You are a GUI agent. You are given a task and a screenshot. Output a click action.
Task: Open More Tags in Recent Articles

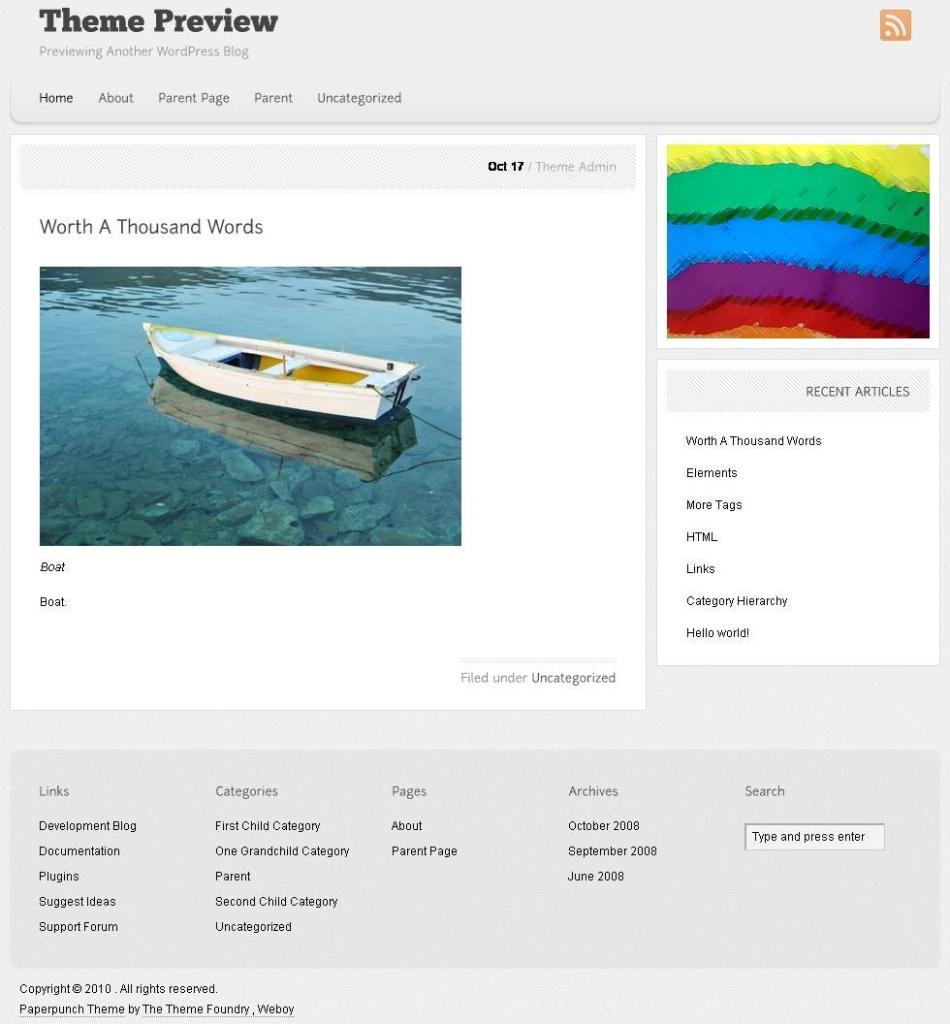(714, 505)
